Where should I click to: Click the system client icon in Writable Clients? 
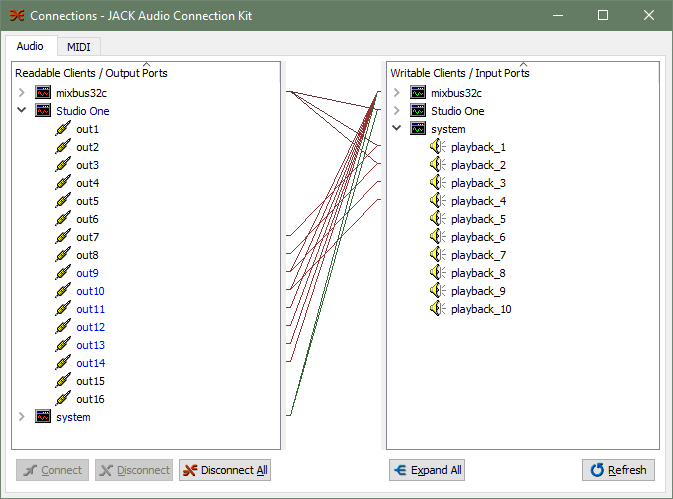click(x=418, y=129)
